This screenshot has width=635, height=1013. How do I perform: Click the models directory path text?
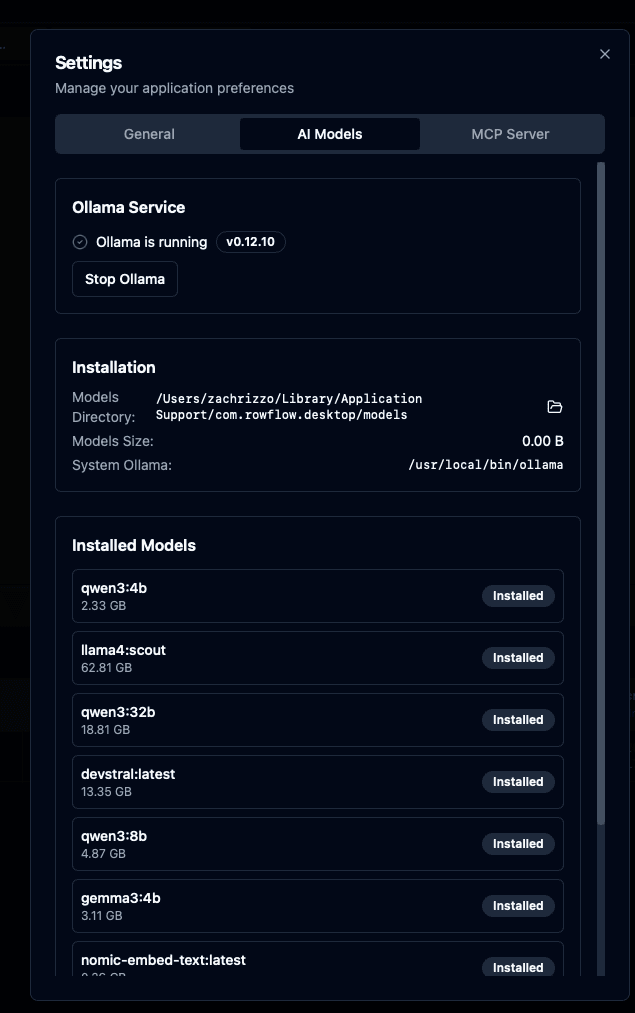[290, 407]
